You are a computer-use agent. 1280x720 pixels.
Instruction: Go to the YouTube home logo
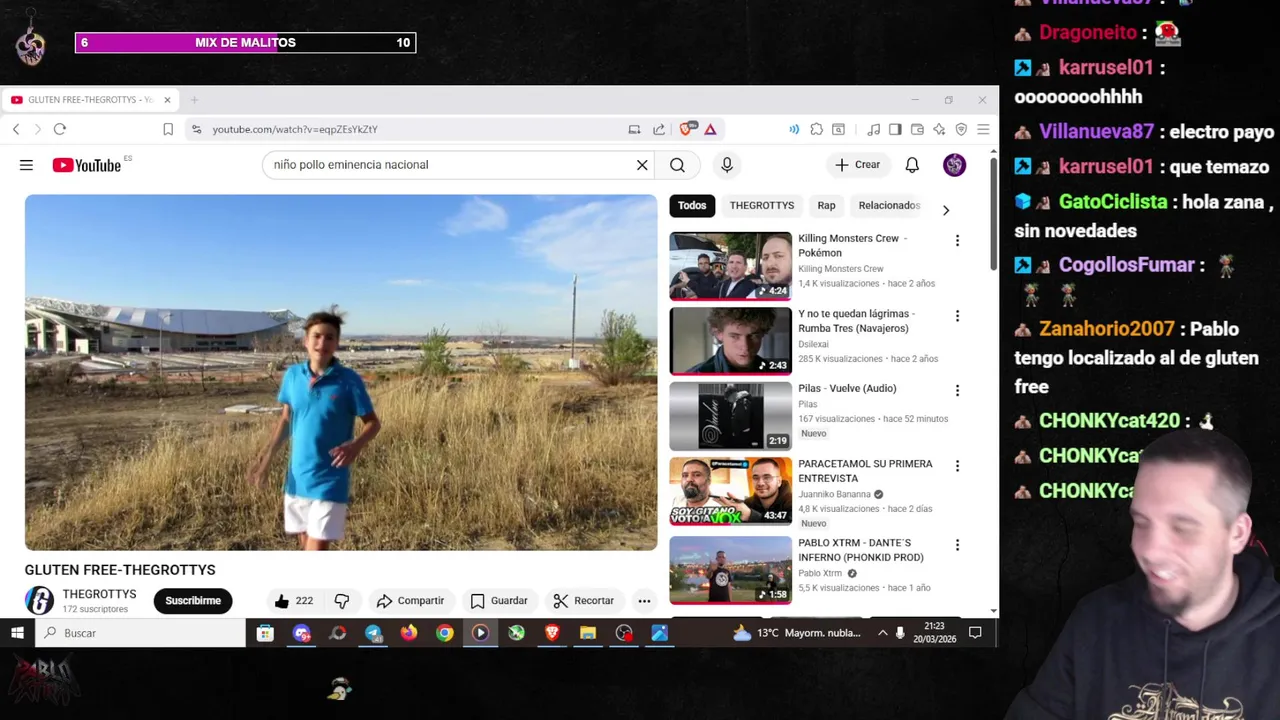[x=87, y=165]
